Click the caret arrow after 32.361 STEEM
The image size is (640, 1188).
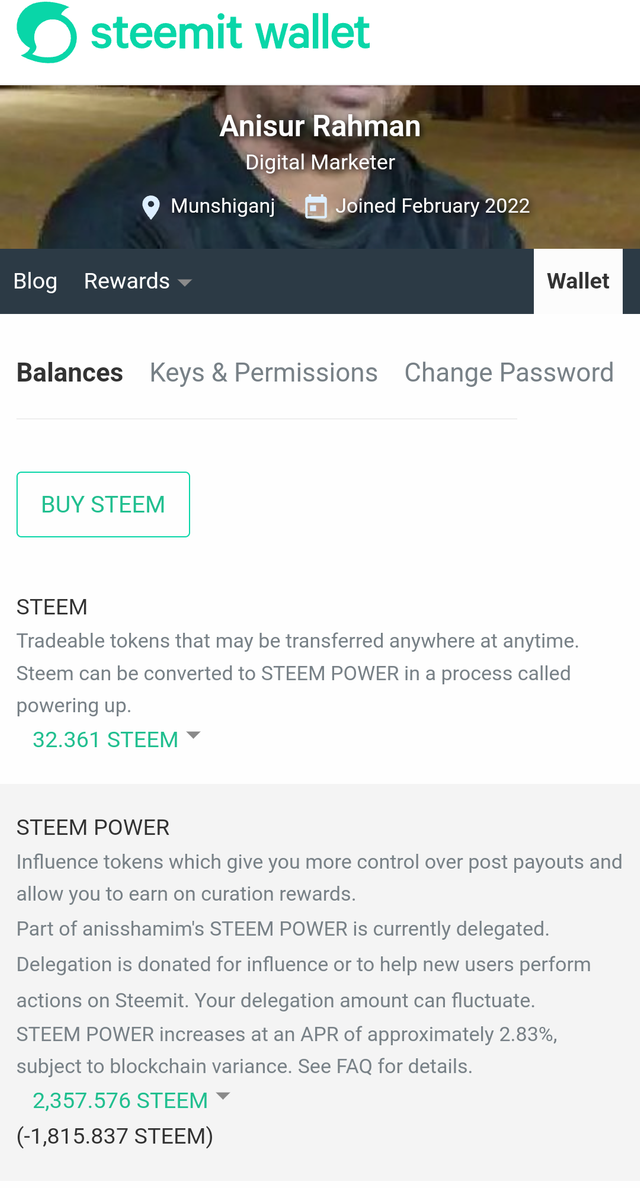tap(194, 736)
